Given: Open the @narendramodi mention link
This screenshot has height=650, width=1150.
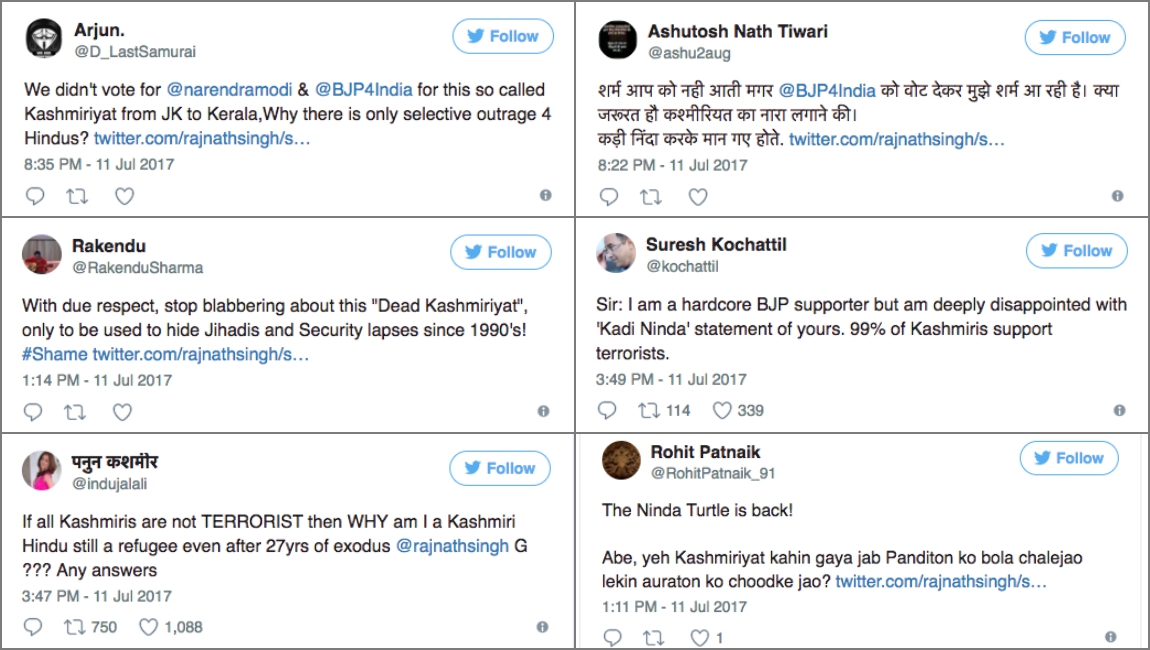Looking at the screenshot, I should tap(228, 89).
